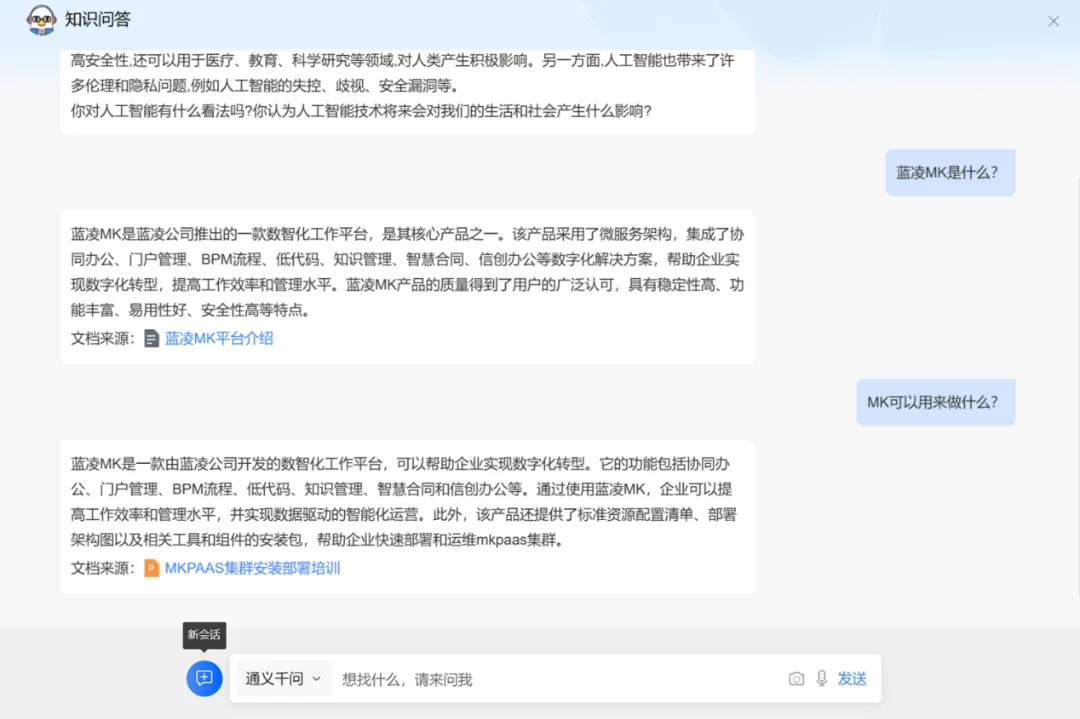Click the document icon beside 蓝凌MK平台介绍

click(152, 338)
